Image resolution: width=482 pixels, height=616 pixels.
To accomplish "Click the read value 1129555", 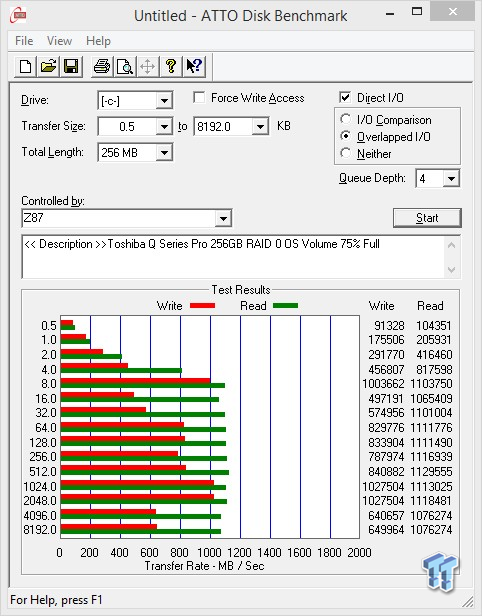I will (x=431, y=471).
